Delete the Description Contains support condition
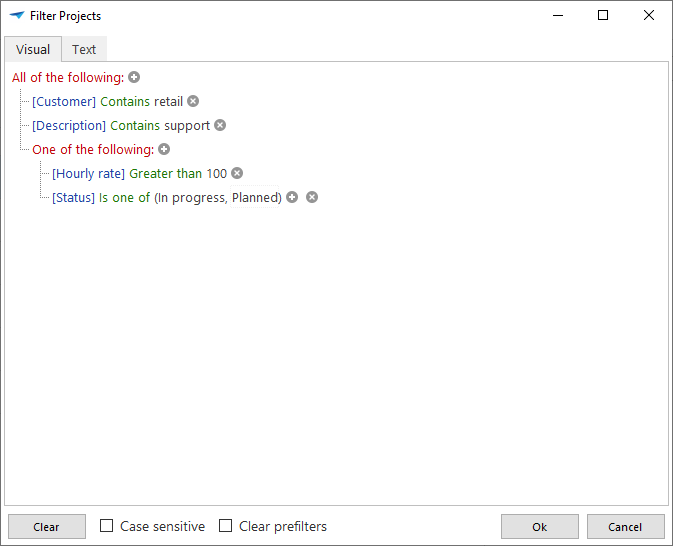The width and height of the screenshot is (673, 546). pyautogui.click(x=220, y=125)
